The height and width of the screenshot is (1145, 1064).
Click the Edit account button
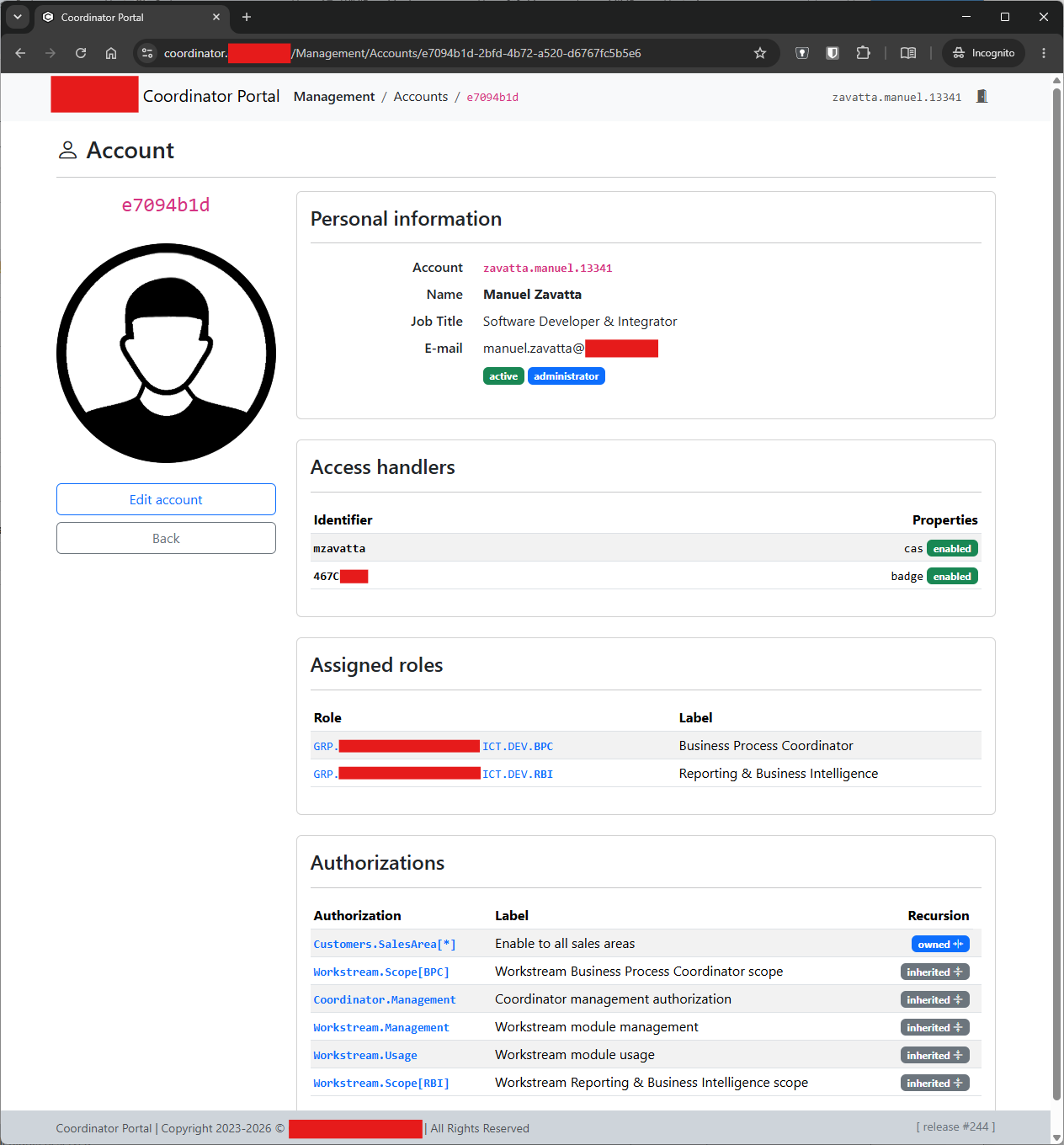pyautogui.click(x=166, y=499)
